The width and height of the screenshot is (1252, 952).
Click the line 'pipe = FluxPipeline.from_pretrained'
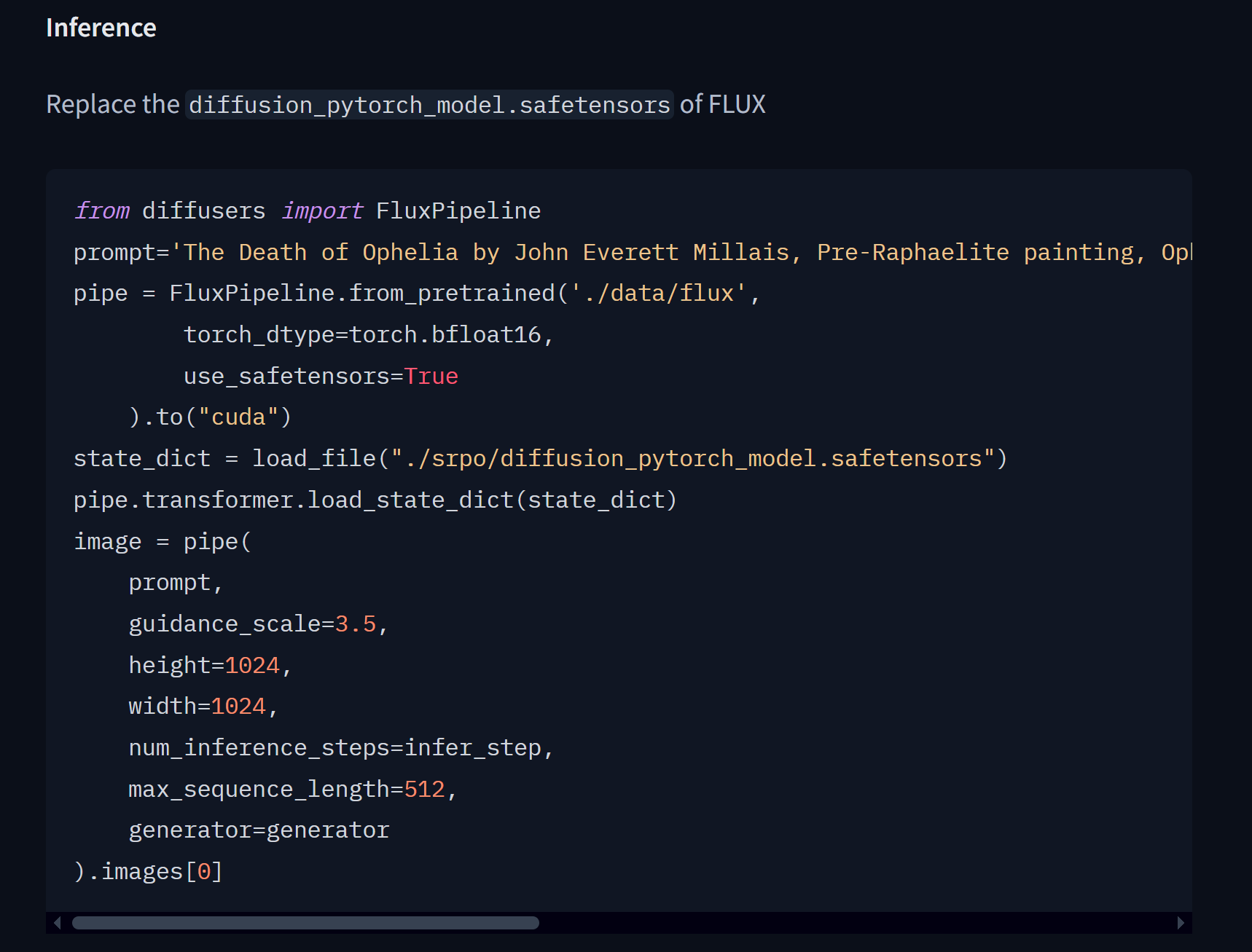417,293
